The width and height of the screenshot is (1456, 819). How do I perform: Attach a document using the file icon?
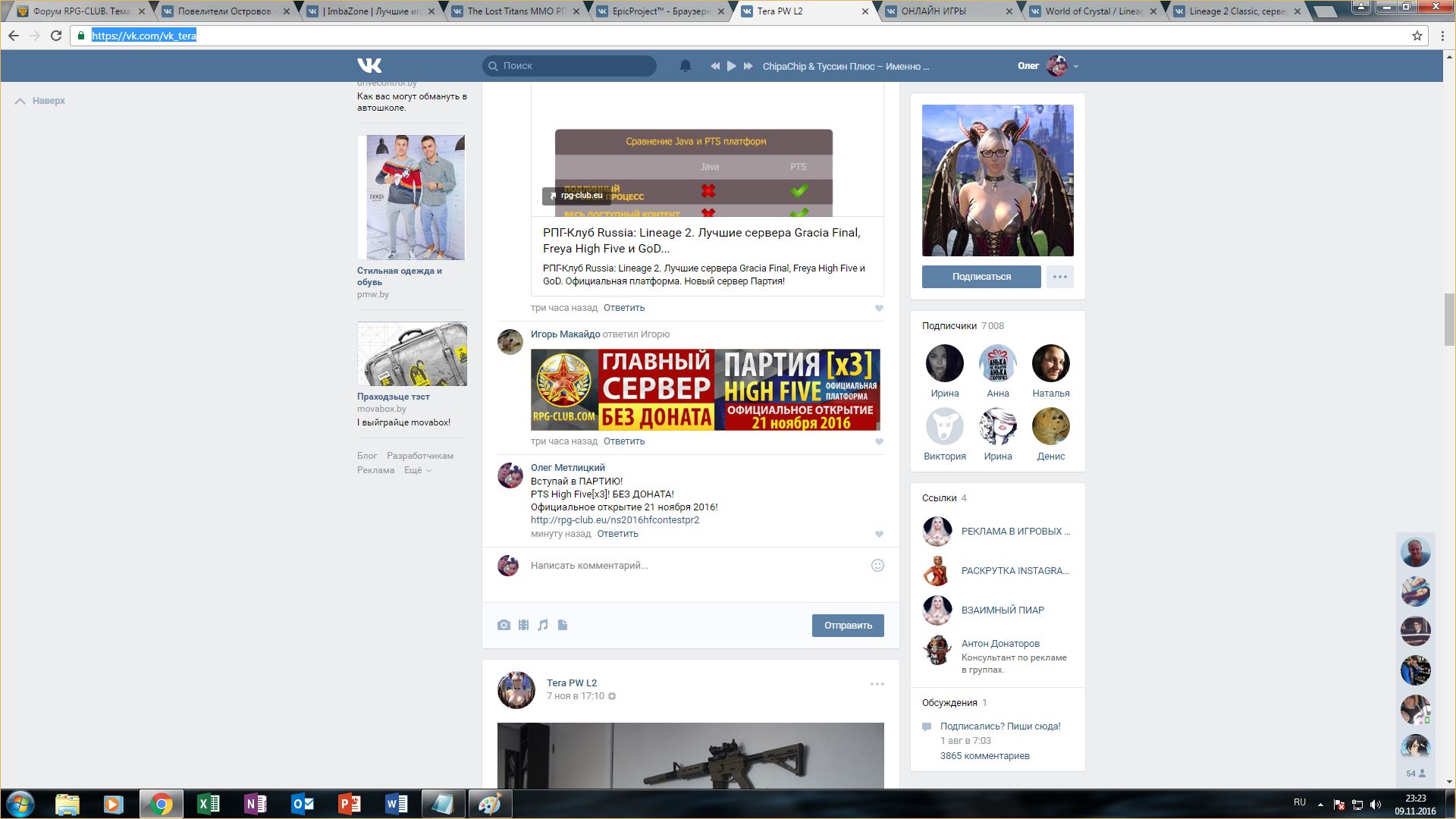tap(563, 626)
